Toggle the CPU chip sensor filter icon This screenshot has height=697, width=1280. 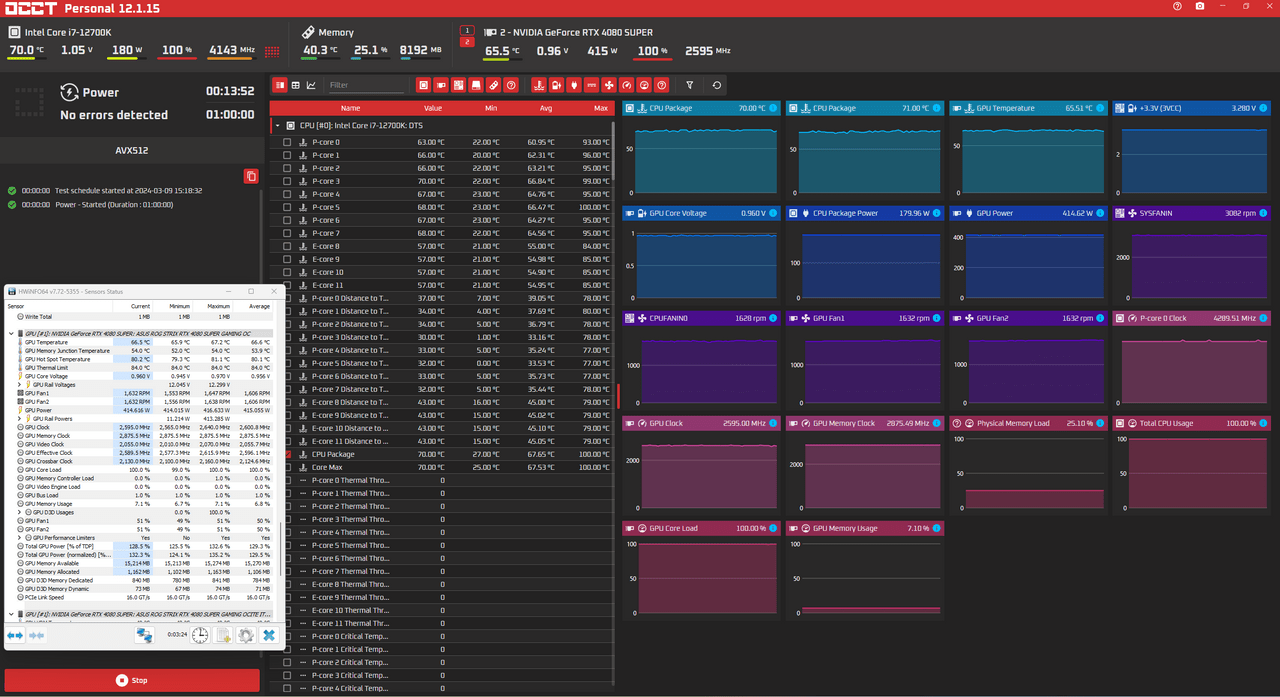(424, 85)
